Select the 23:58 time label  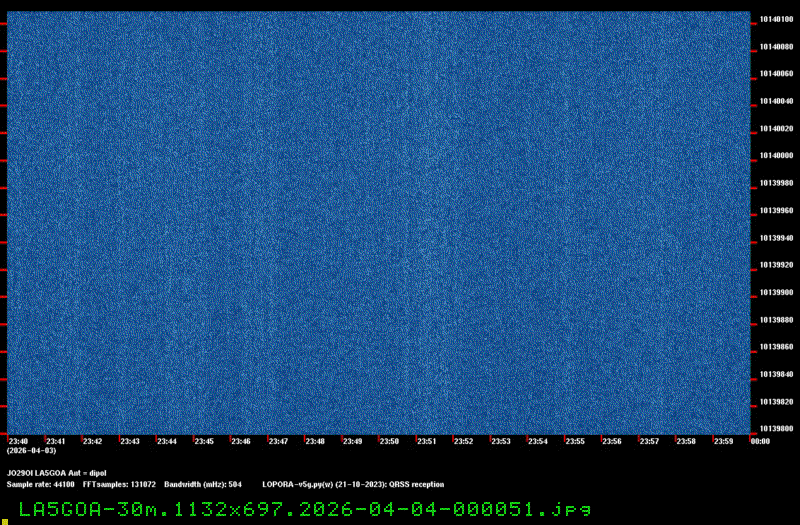(x=686, y=441)
